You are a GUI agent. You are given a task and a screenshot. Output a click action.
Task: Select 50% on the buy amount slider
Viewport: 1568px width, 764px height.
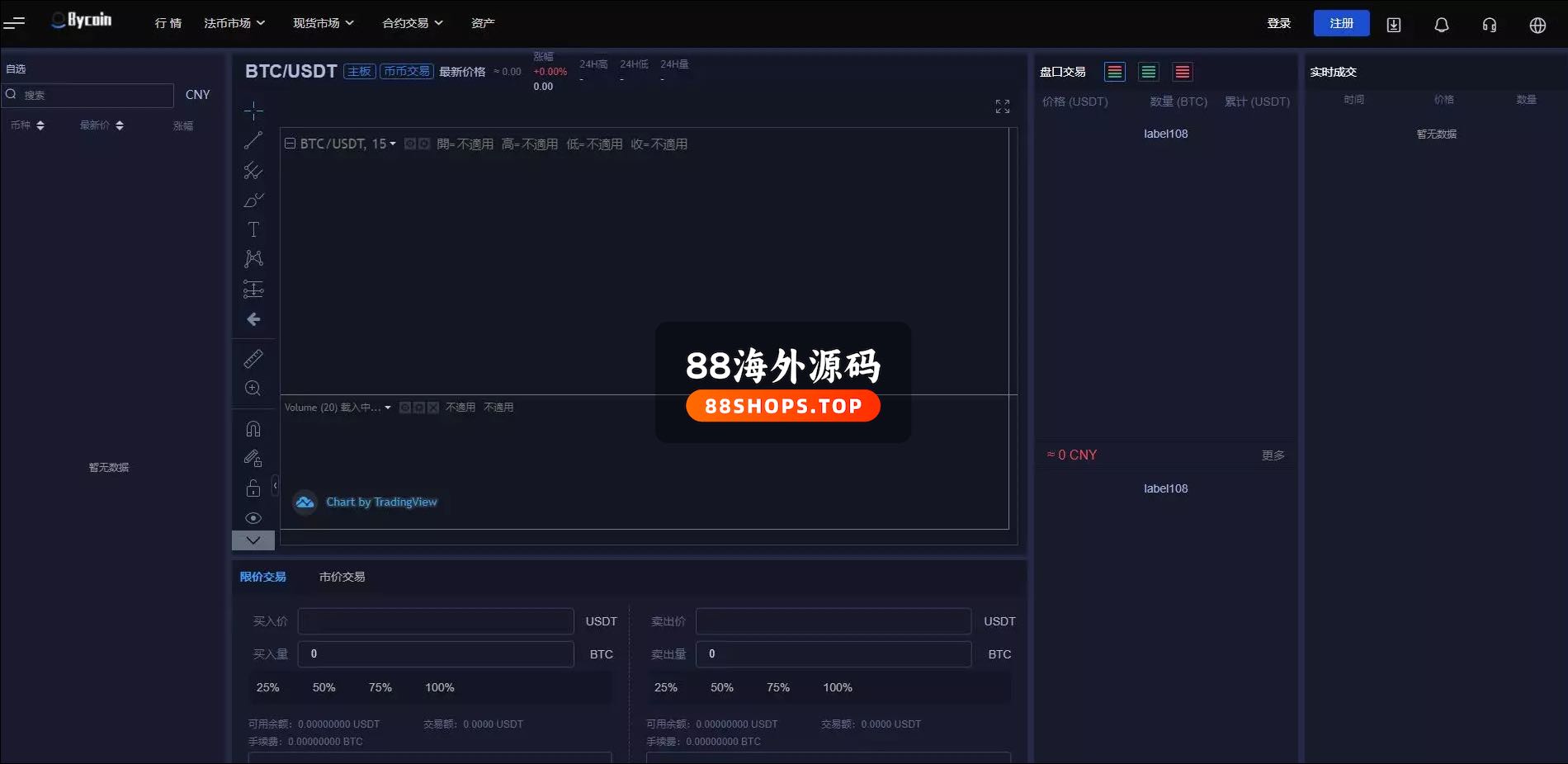pos(324,687)
